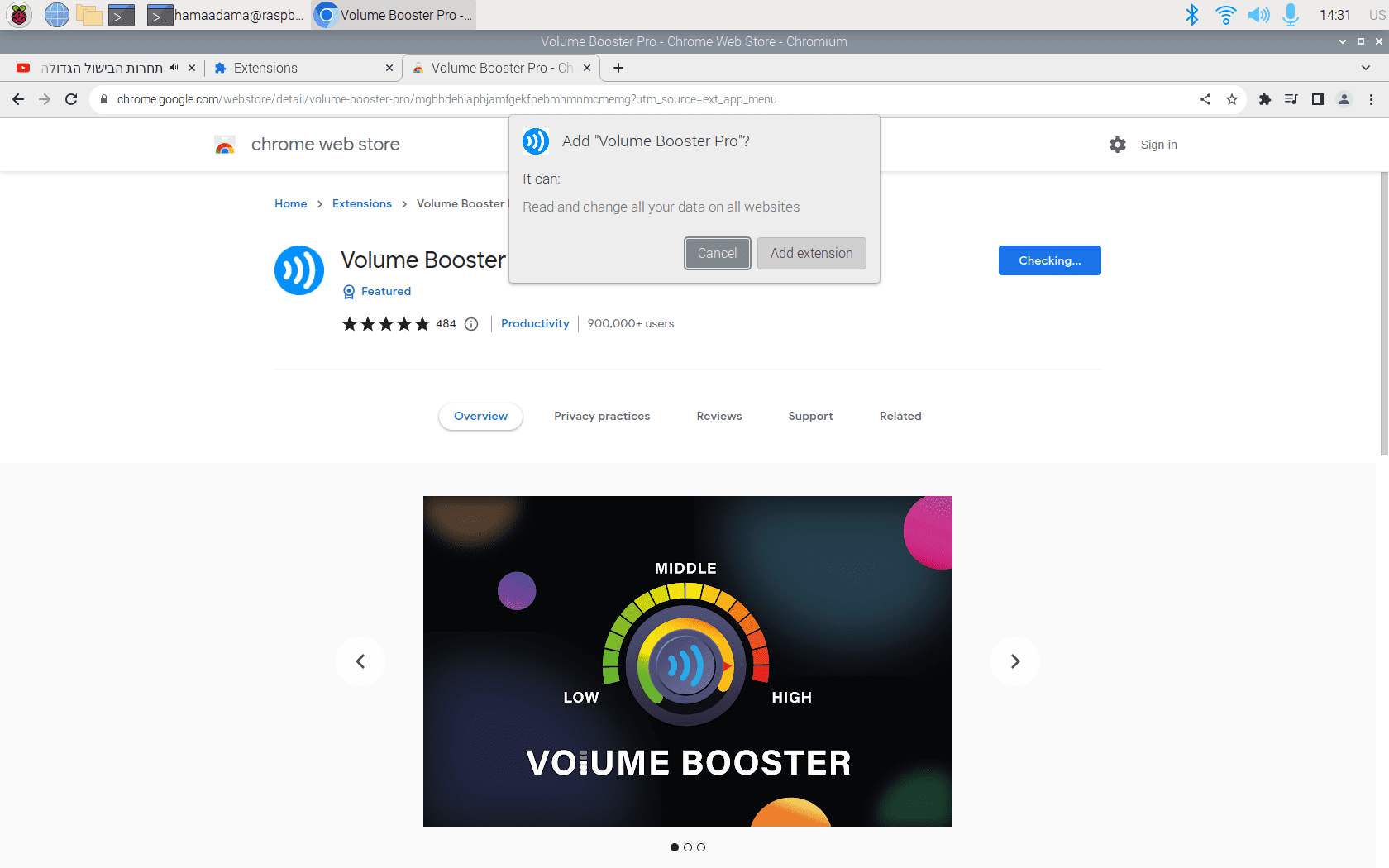Open the Related tab
The height and width of the screenshot is (868, 1389).
click(900, 416)
